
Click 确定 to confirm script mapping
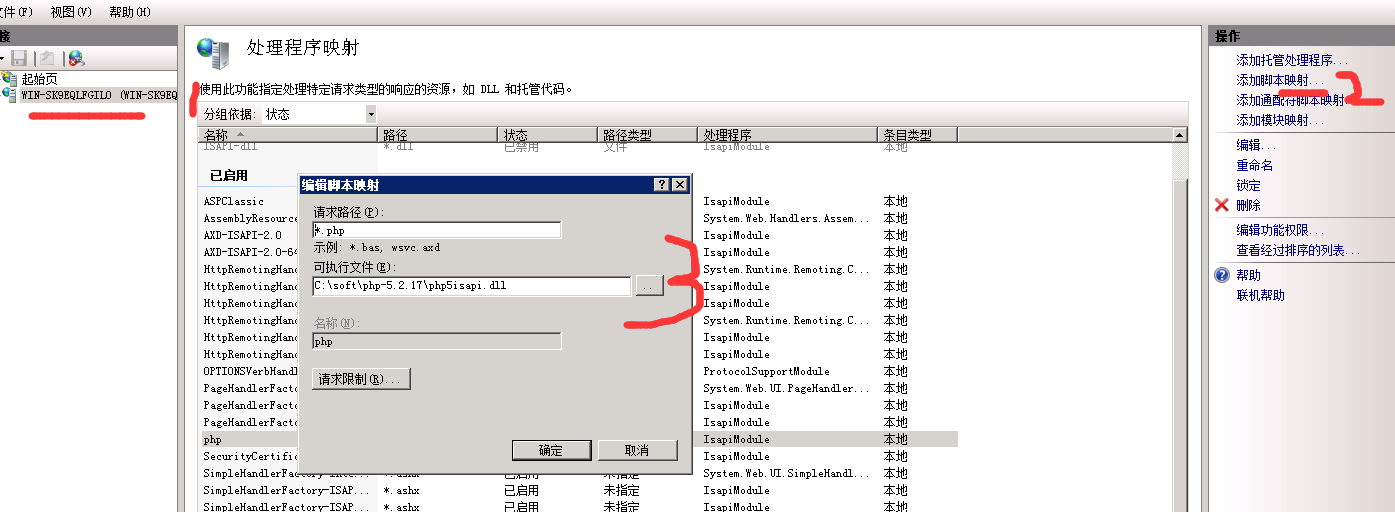(x=551, y=450)
